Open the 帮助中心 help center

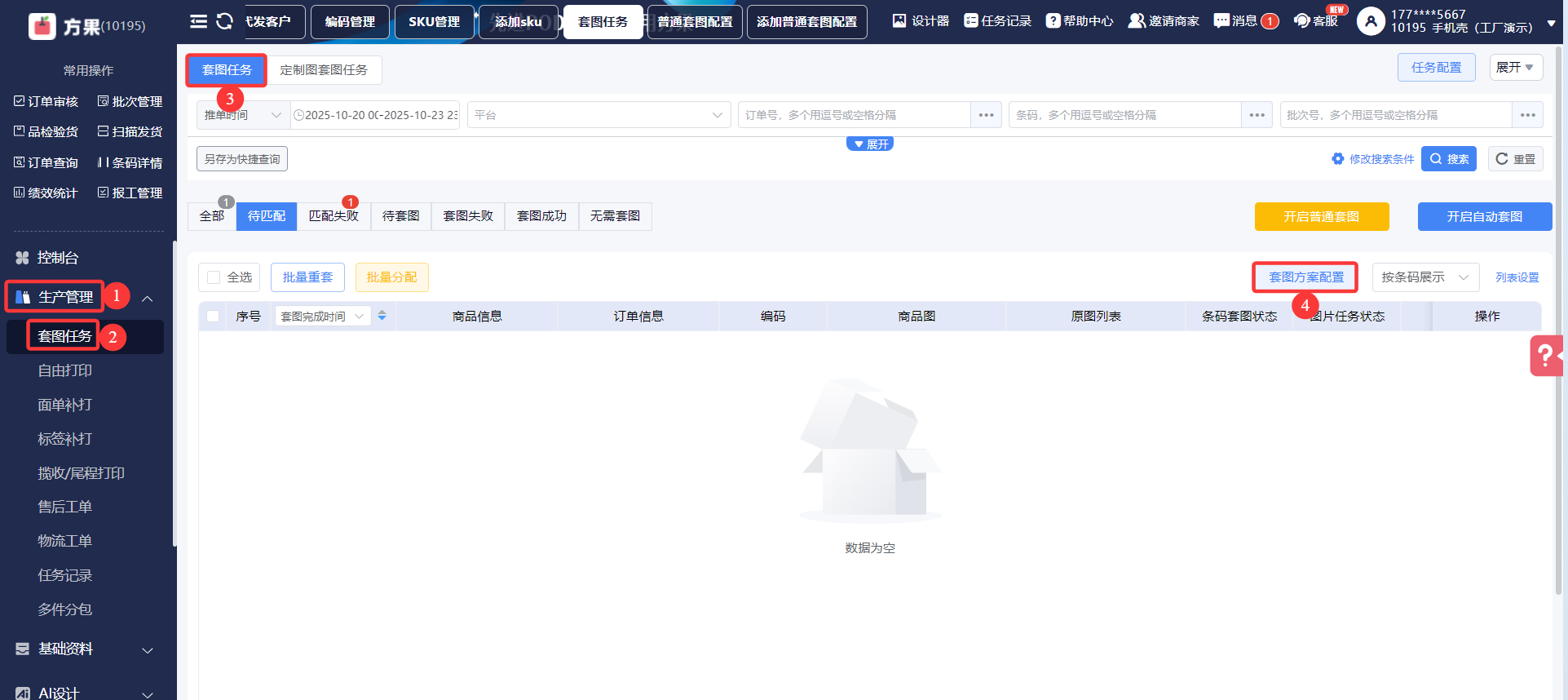pos(1079,21)
